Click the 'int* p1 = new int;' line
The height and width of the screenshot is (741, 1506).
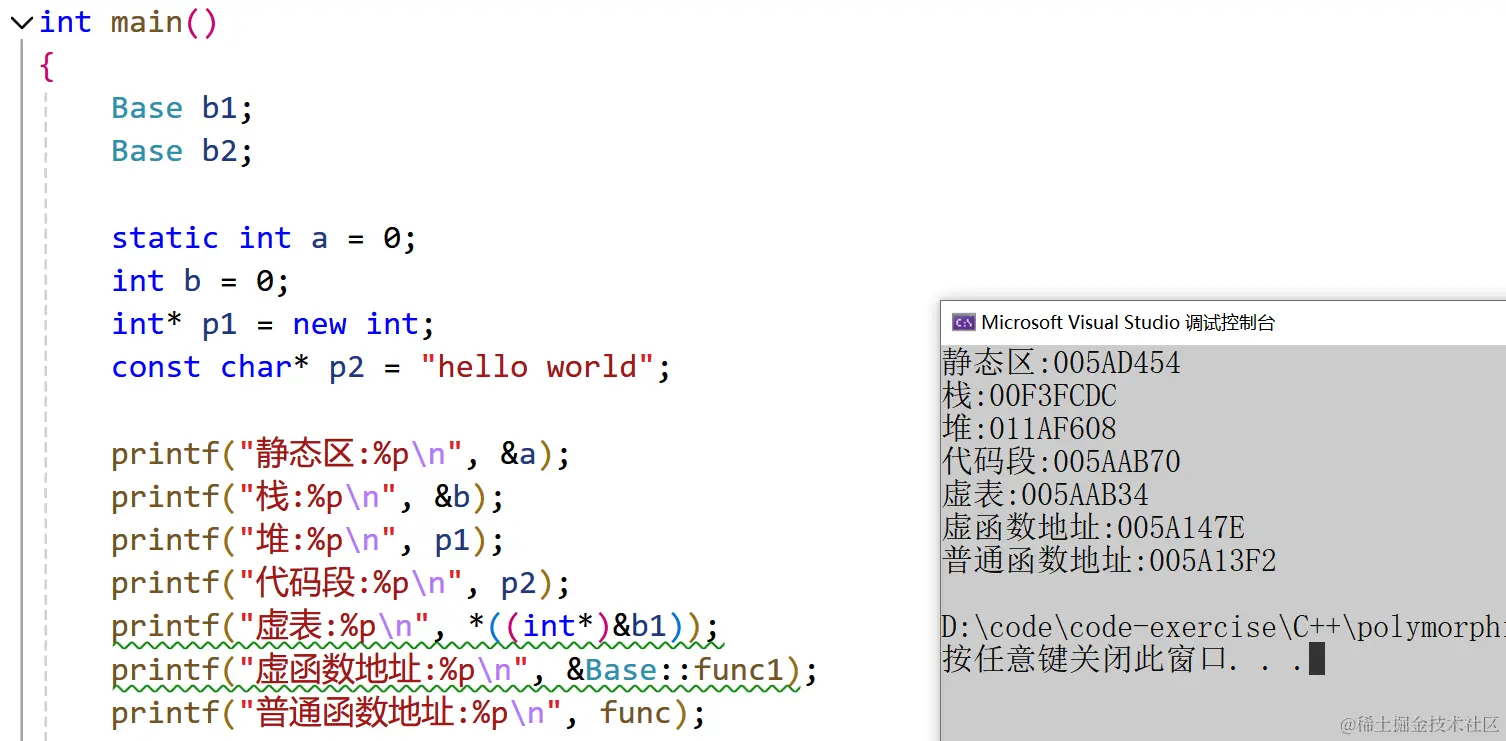click(x=273, y=324)
